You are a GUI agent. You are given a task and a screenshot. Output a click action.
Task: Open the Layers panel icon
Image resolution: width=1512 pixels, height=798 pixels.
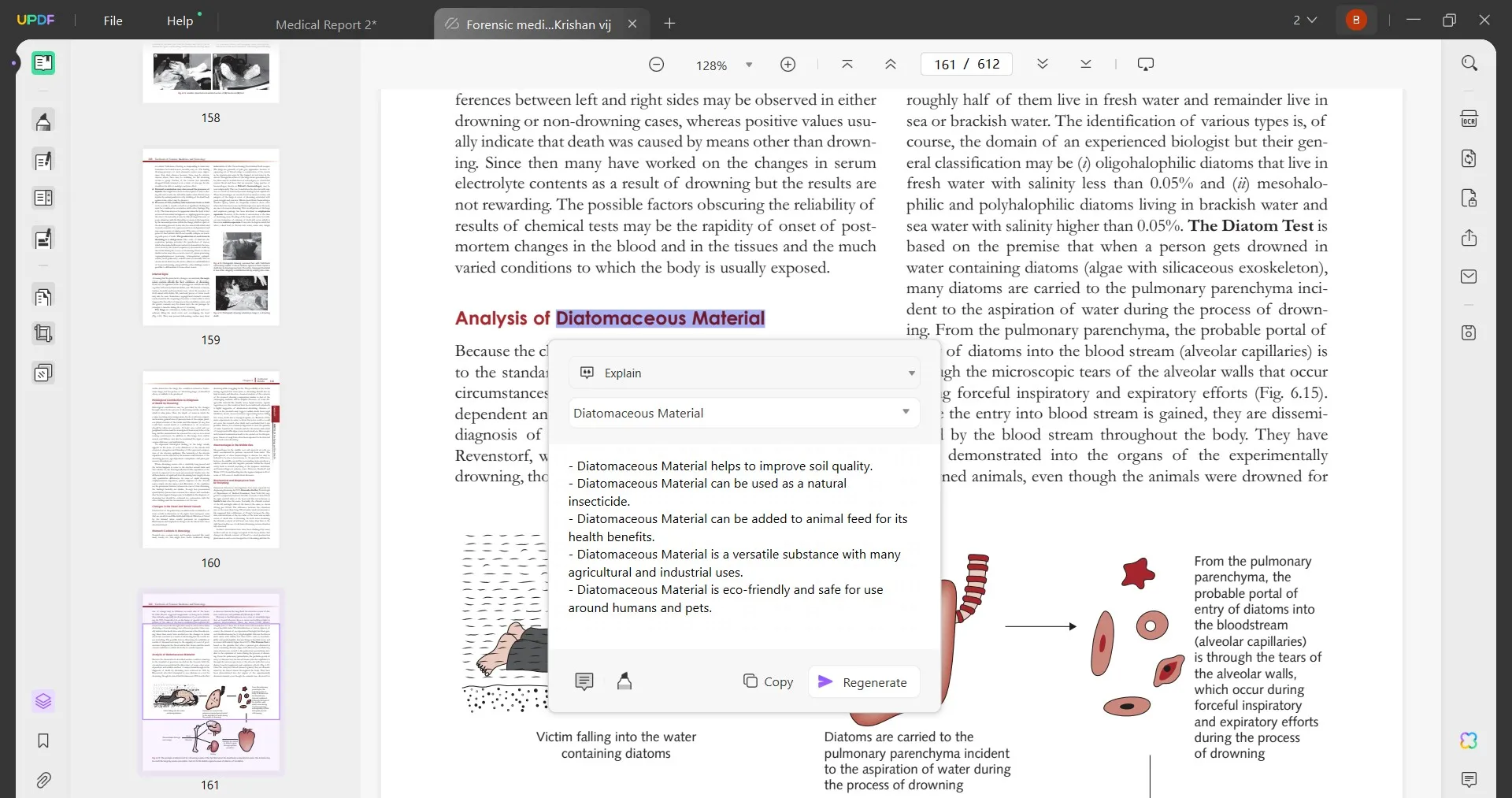[43, 701]
